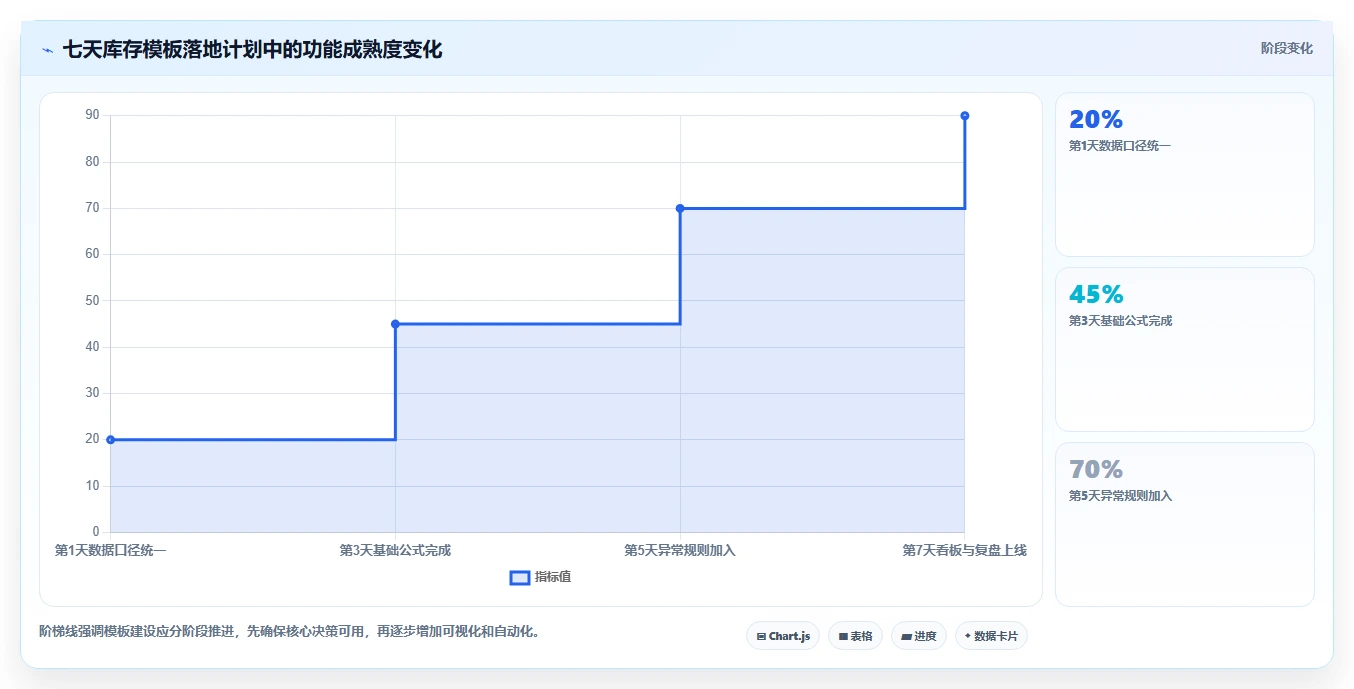Click the x-axis label 第3天基础公式完成
Image resolution: width=1354 pixels, height=689 pixels.
pos(395,550)
